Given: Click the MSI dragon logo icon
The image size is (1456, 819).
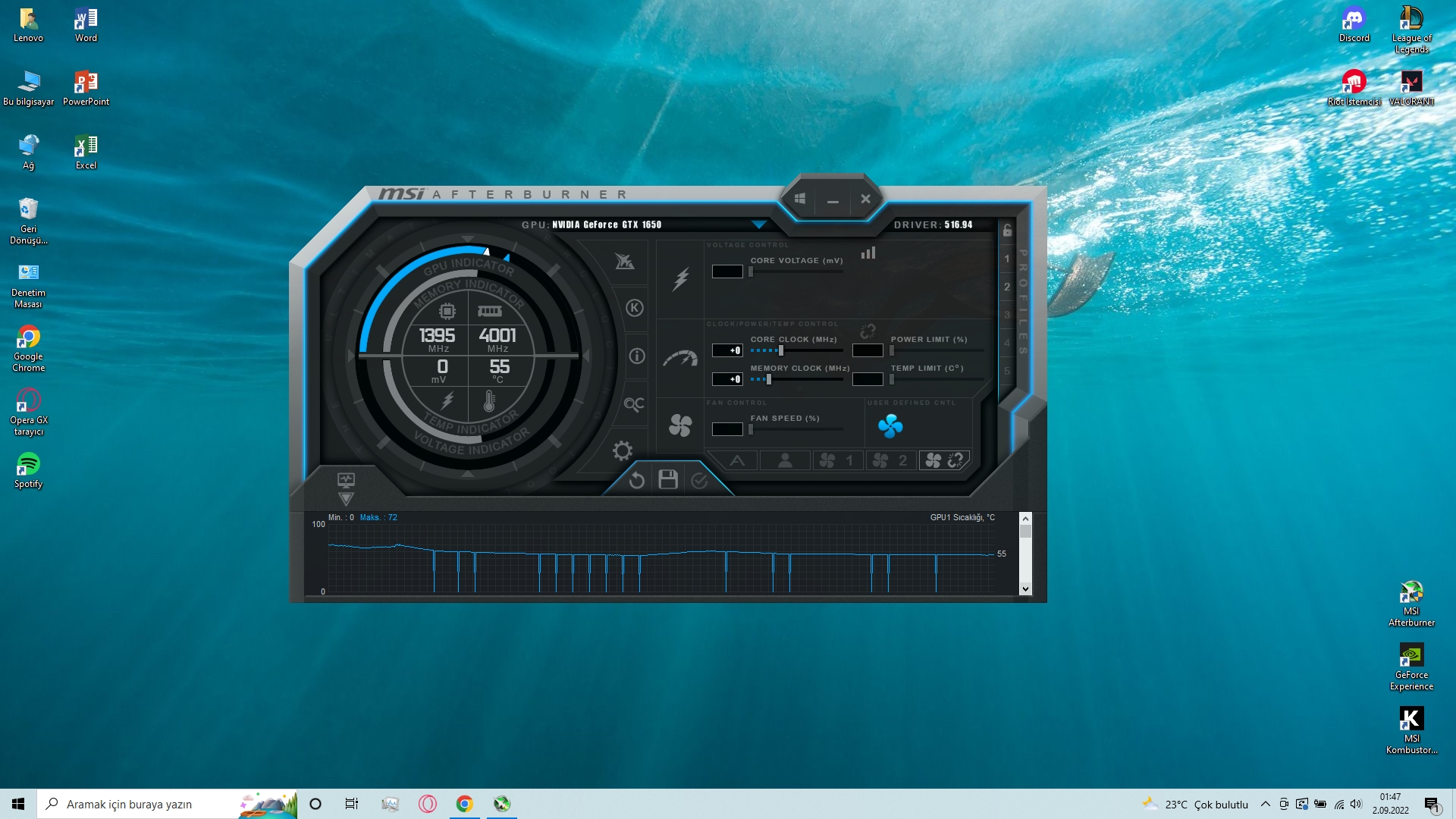Looking at the screenshot, I should tap(624, 262).
